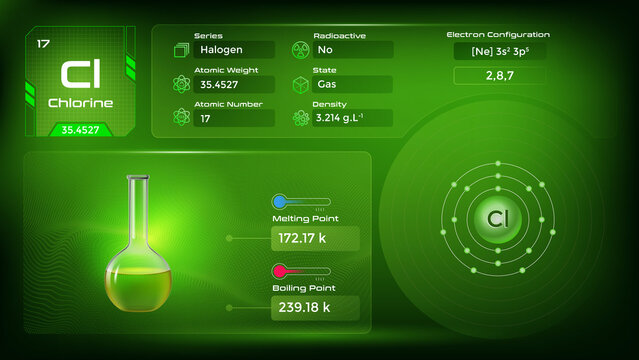Click the molecule cluster Density icon
The width and height of the screenshot is (639, 360).
tap(301, 118)
